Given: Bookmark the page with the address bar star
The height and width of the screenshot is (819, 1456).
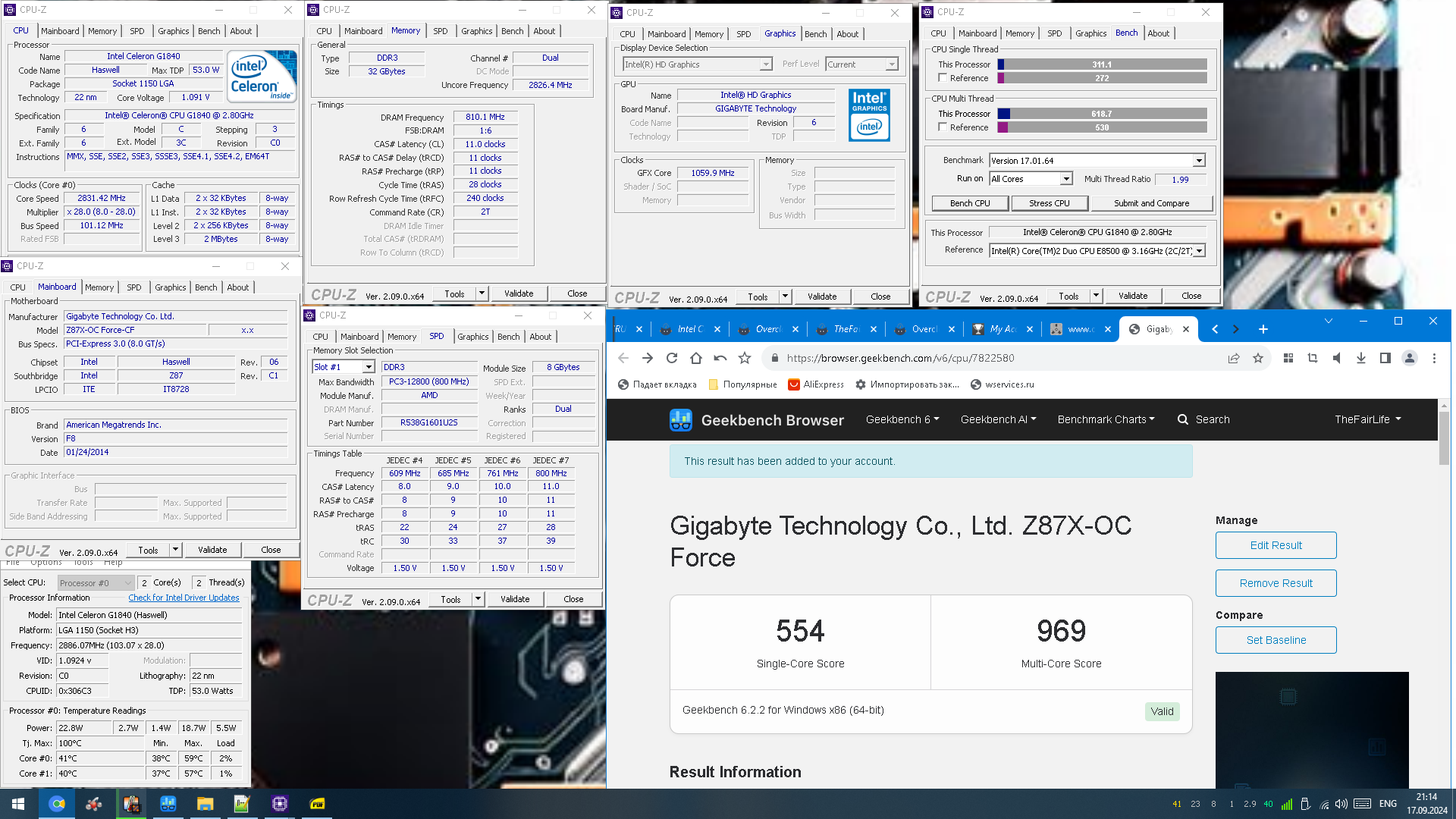Looking at the screenshot, I should tap(1258, 359).
